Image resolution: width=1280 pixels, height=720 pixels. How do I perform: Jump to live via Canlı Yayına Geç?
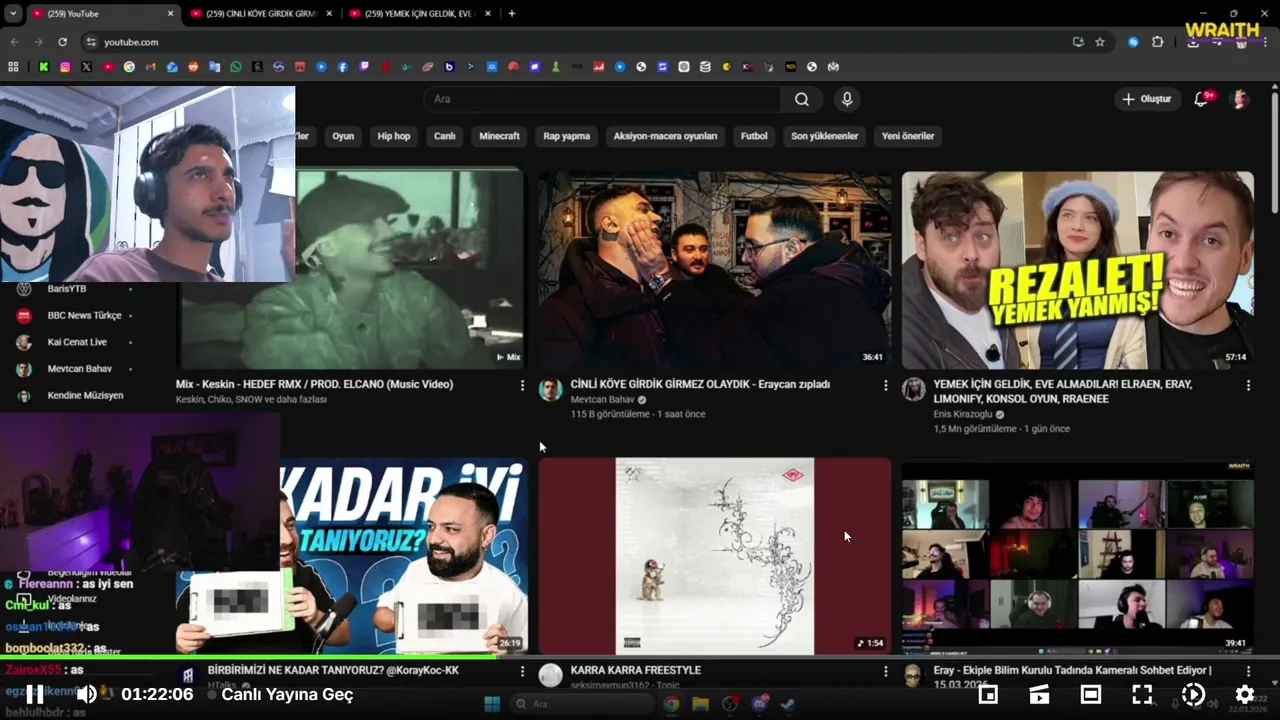(287, 694)
